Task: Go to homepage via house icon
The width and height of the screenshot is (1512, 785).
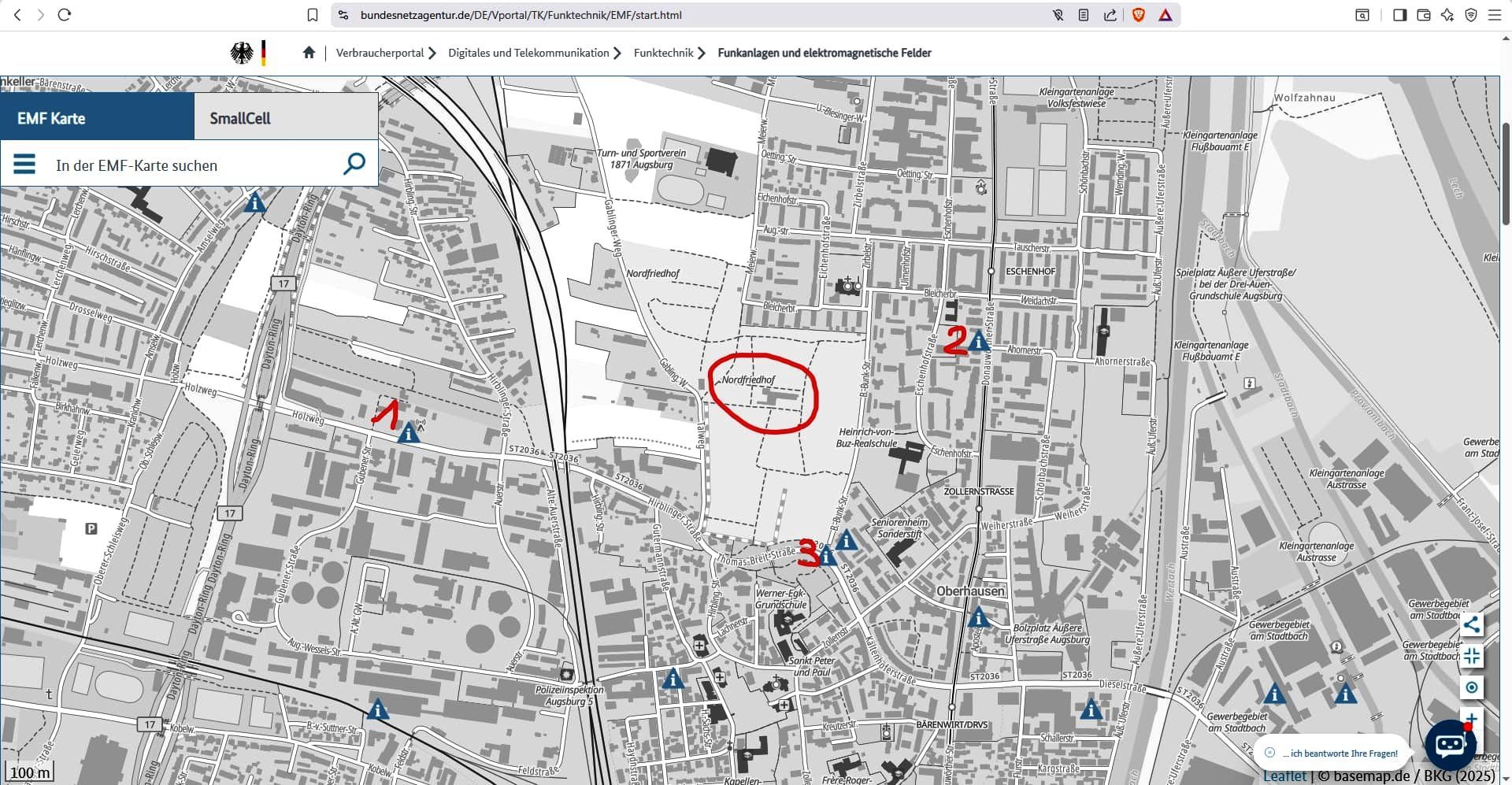Action: (309, 53)
